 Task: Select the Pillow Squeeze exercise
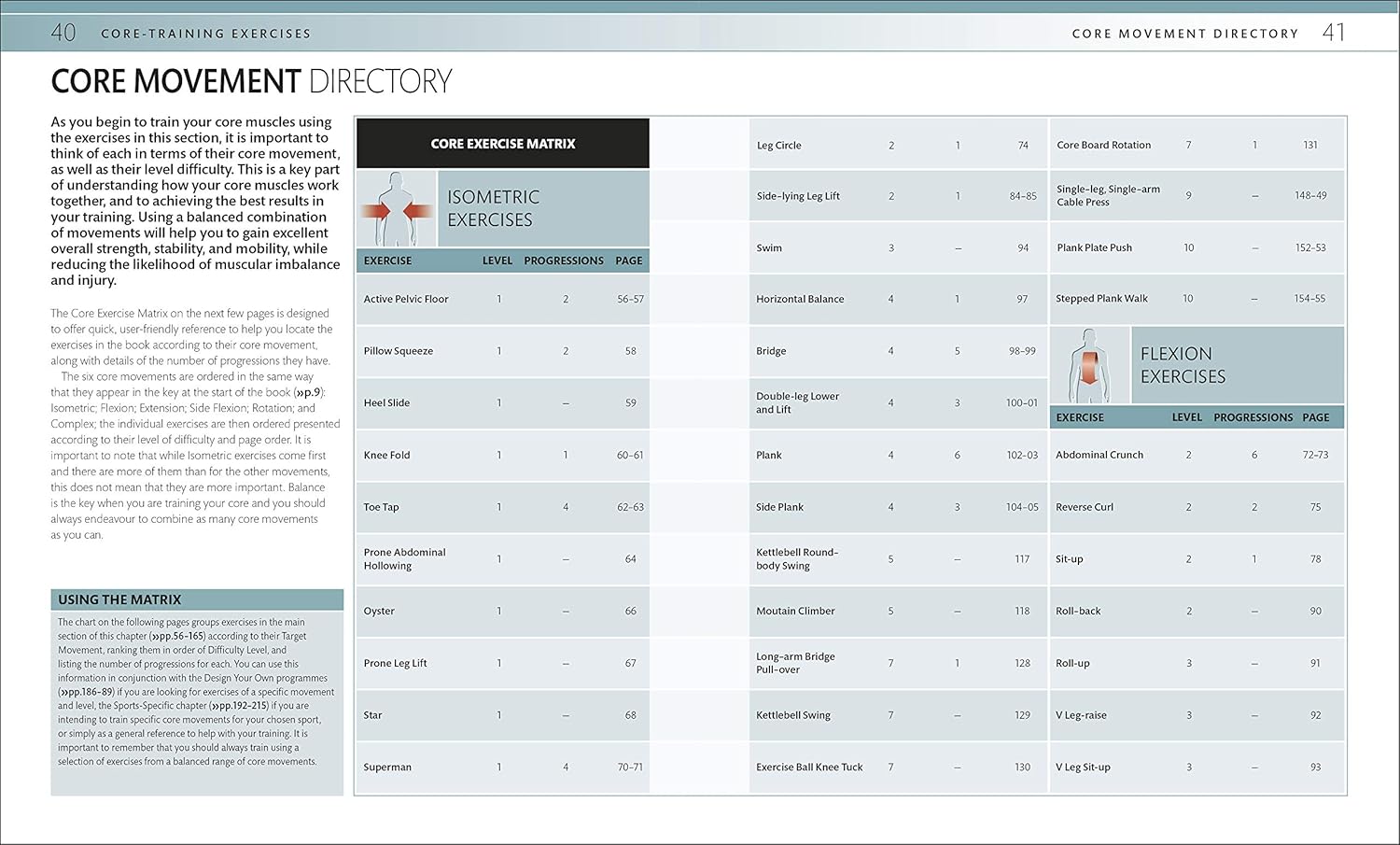point(399,351)
